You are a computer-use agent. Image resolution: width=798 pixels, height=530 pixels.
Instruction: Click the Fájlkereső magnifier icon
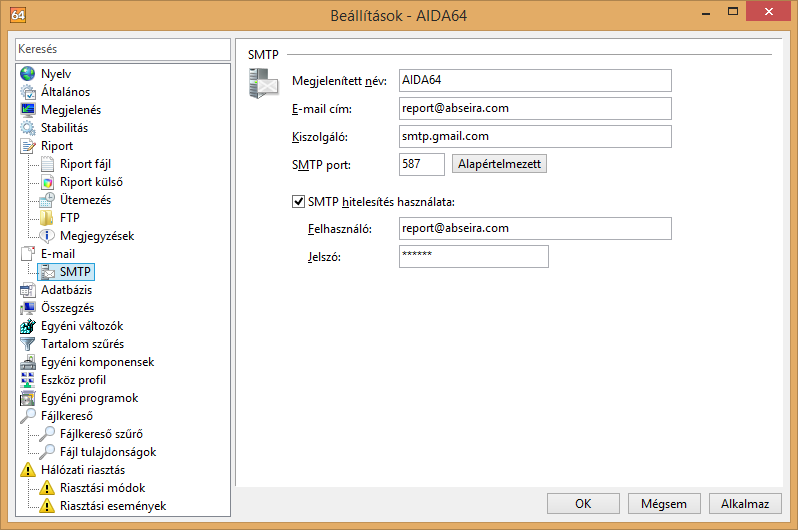(28, 416)
